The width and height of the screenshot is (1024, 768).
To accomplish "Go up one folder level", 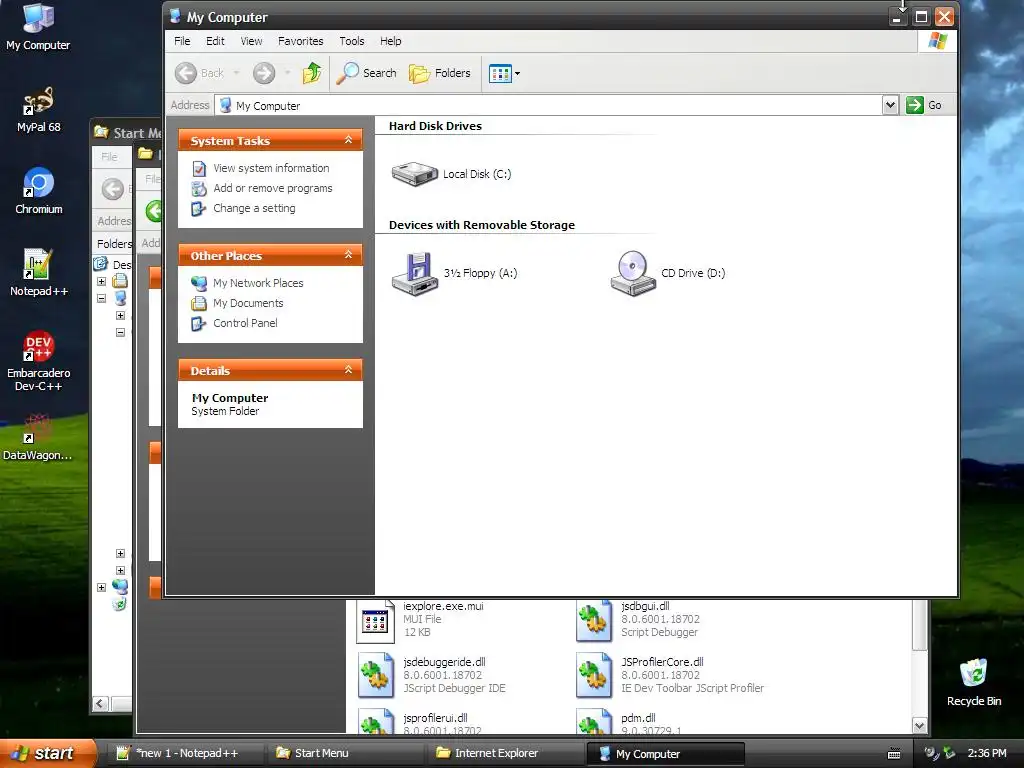I will pyautogui.click(x=312, y=73).
